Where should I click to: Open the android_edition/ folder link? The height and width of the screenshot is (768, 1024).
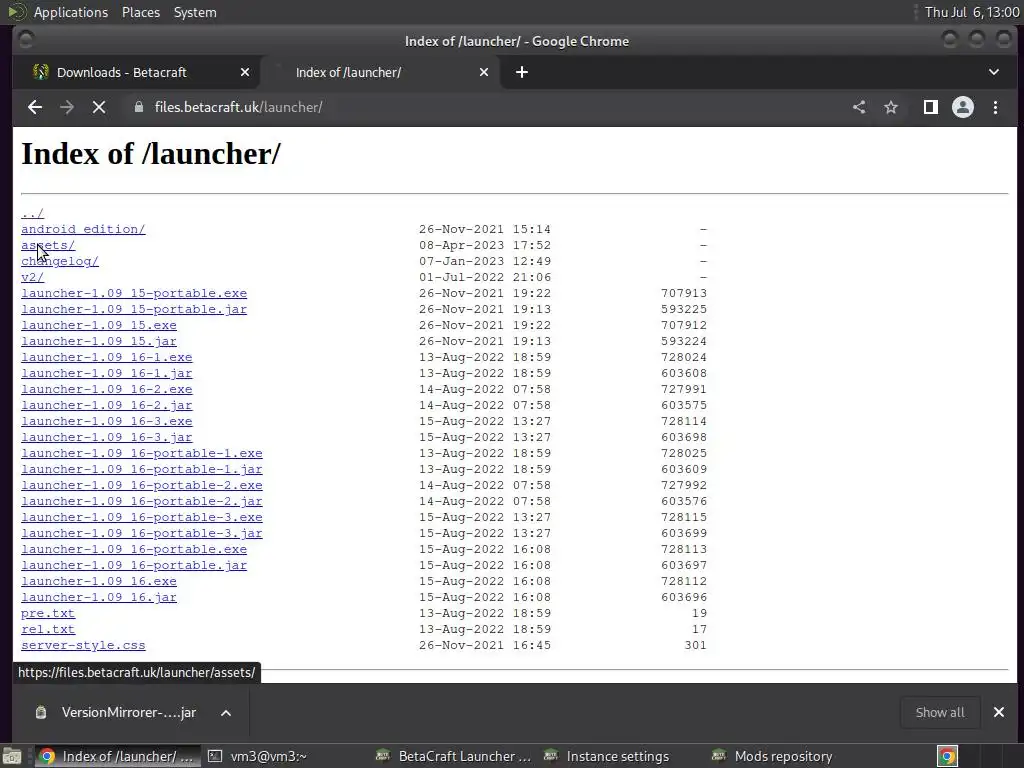pos(83,229)
